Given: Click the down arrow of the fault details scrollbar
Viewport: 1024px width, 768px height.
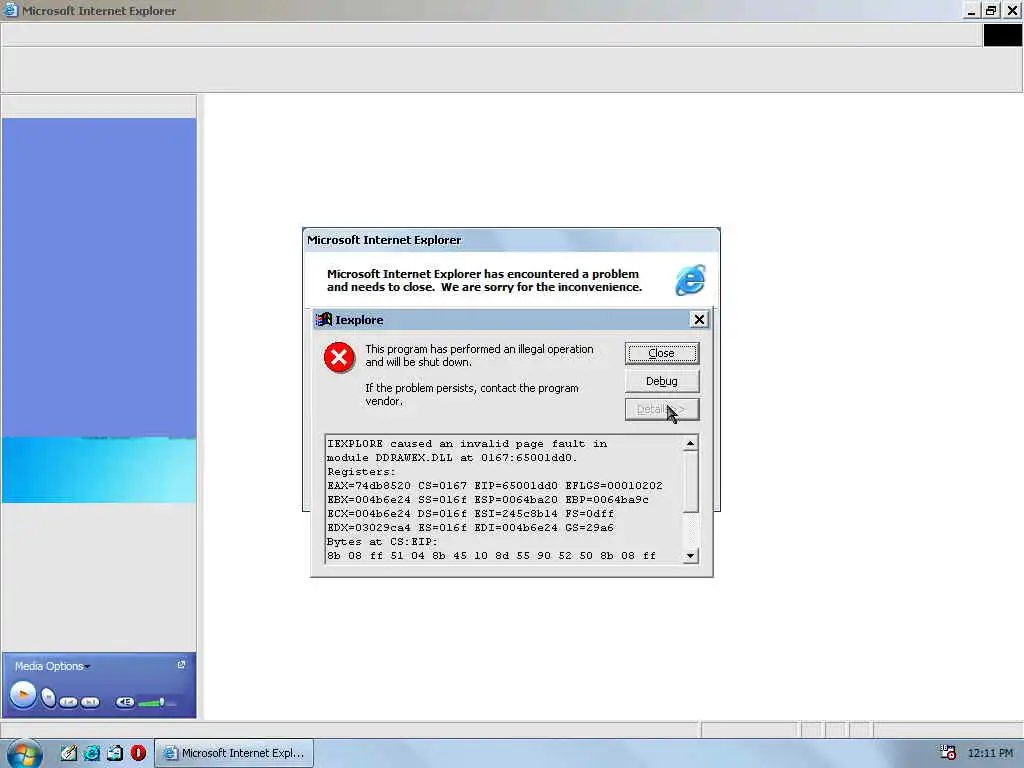Looking at the screenshot, I should (690, 556).
